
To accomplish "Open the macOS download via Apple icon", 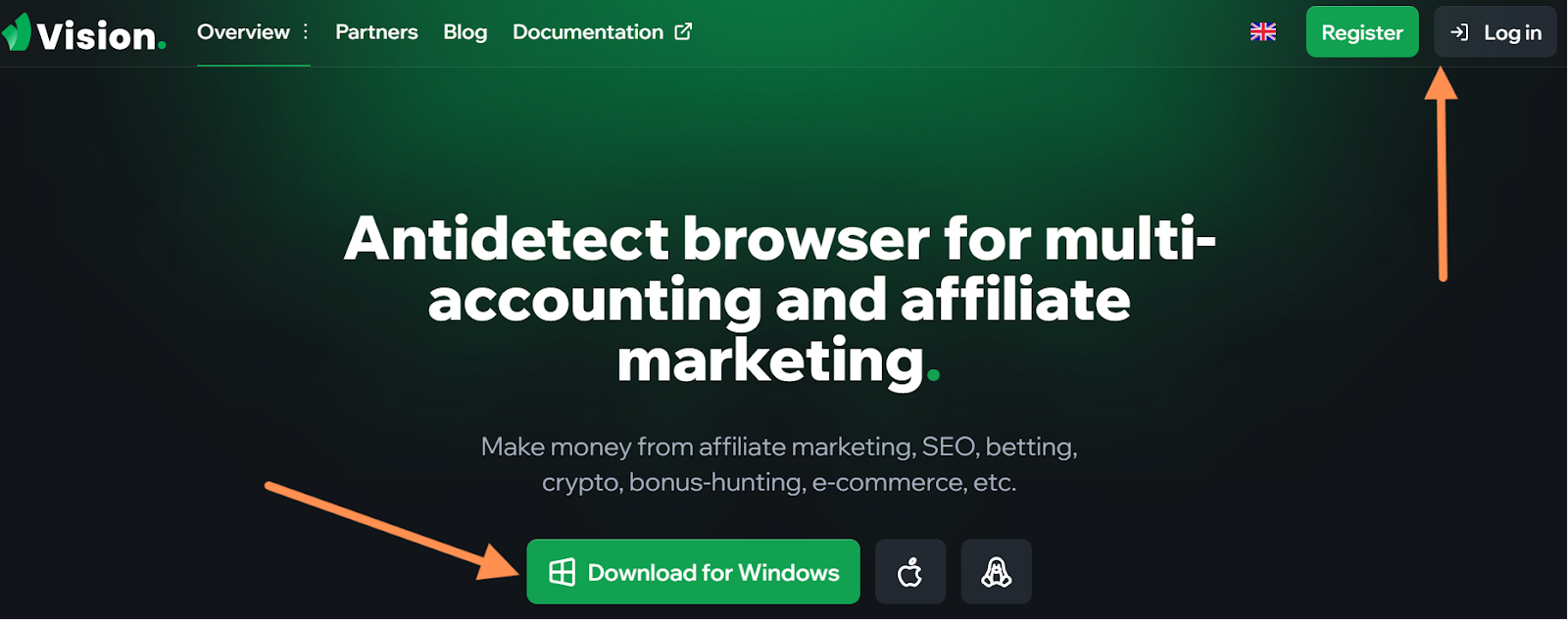I will click(x=910, y=571).
